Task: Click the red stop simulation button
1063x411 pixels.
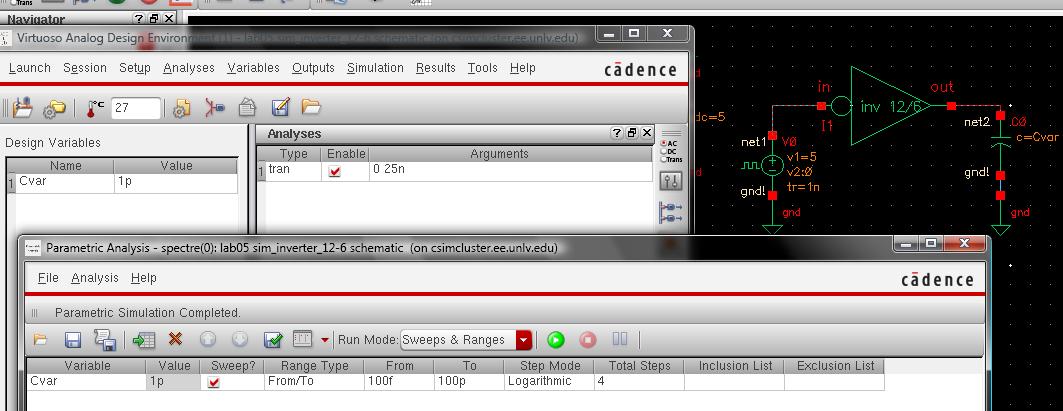Action: pyautogui.click(x=588, y=340)
